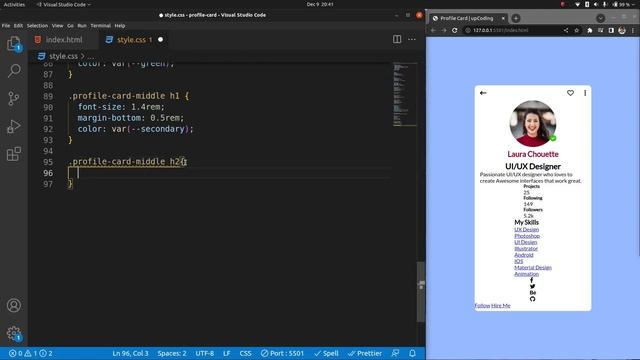Viewport: 640px width, 360px height.
Task: Open the Selection menu
Action: [x=37, y=25]
